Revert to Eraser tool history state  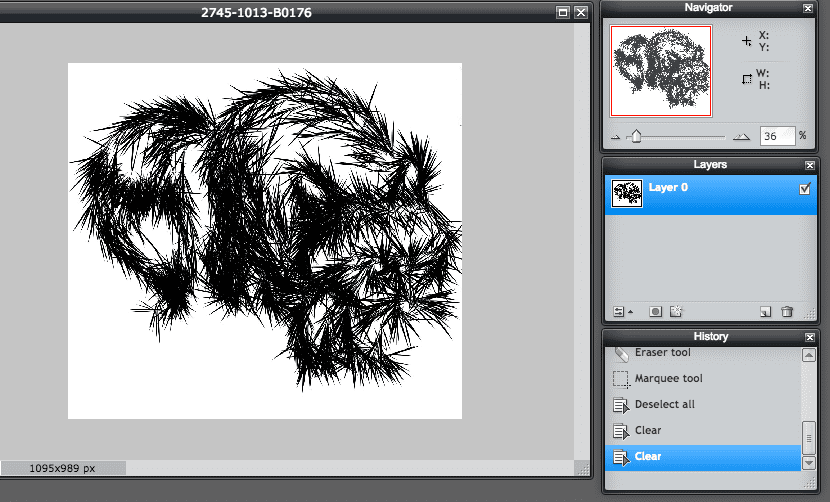coord(662,353)
